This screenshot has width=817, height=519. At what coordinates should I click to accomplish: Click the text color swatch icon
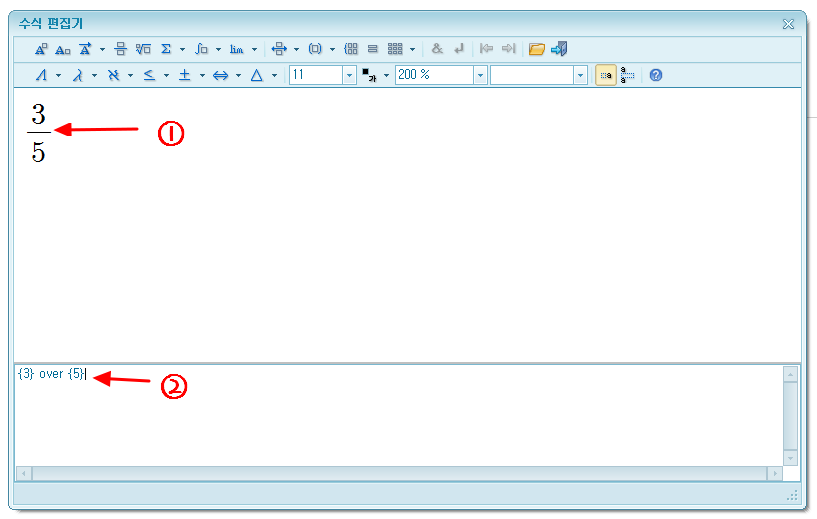tap(369, 76)
